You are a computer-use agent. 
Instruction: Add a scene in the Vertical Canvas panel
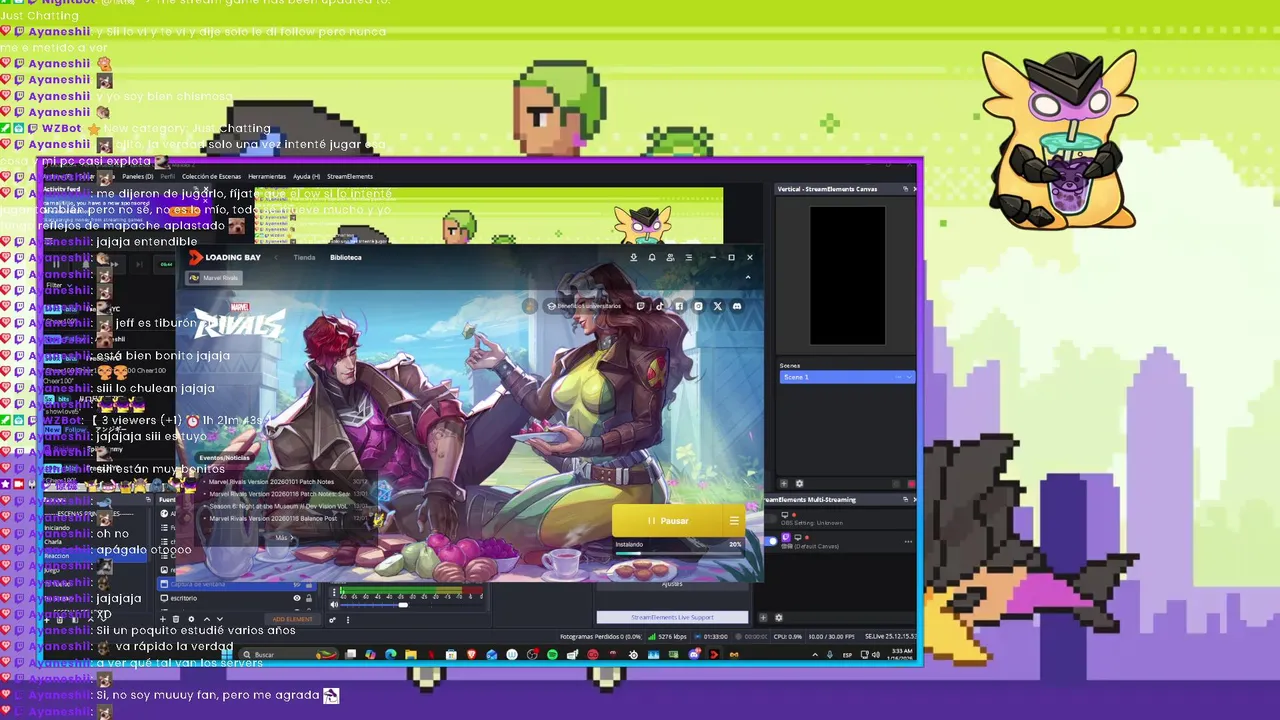[x=784, y=484]
